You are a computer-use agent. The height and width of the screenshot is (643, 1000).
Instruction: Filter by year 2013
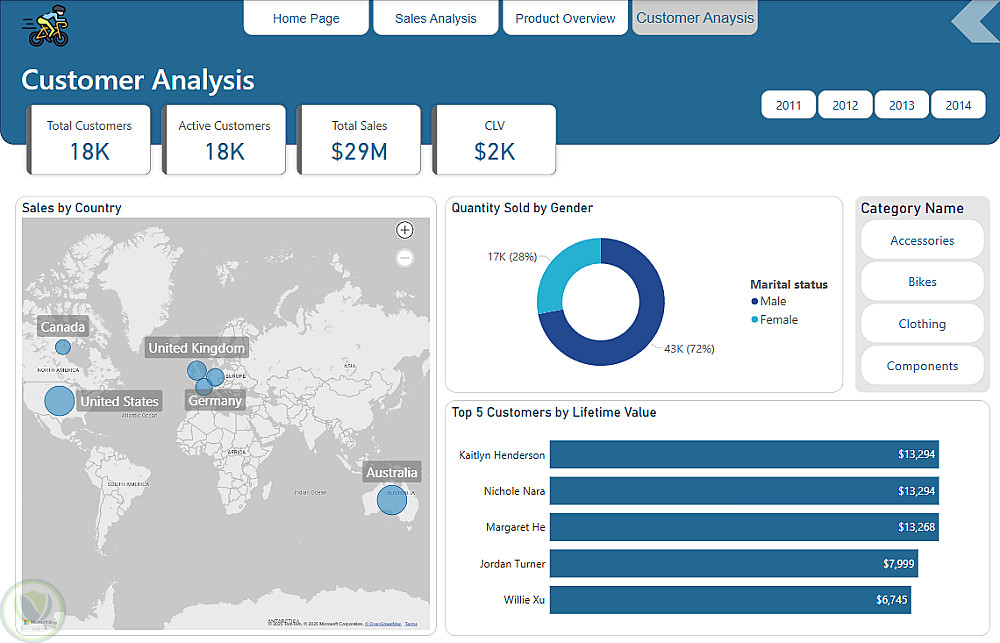(x=901, y=105)
